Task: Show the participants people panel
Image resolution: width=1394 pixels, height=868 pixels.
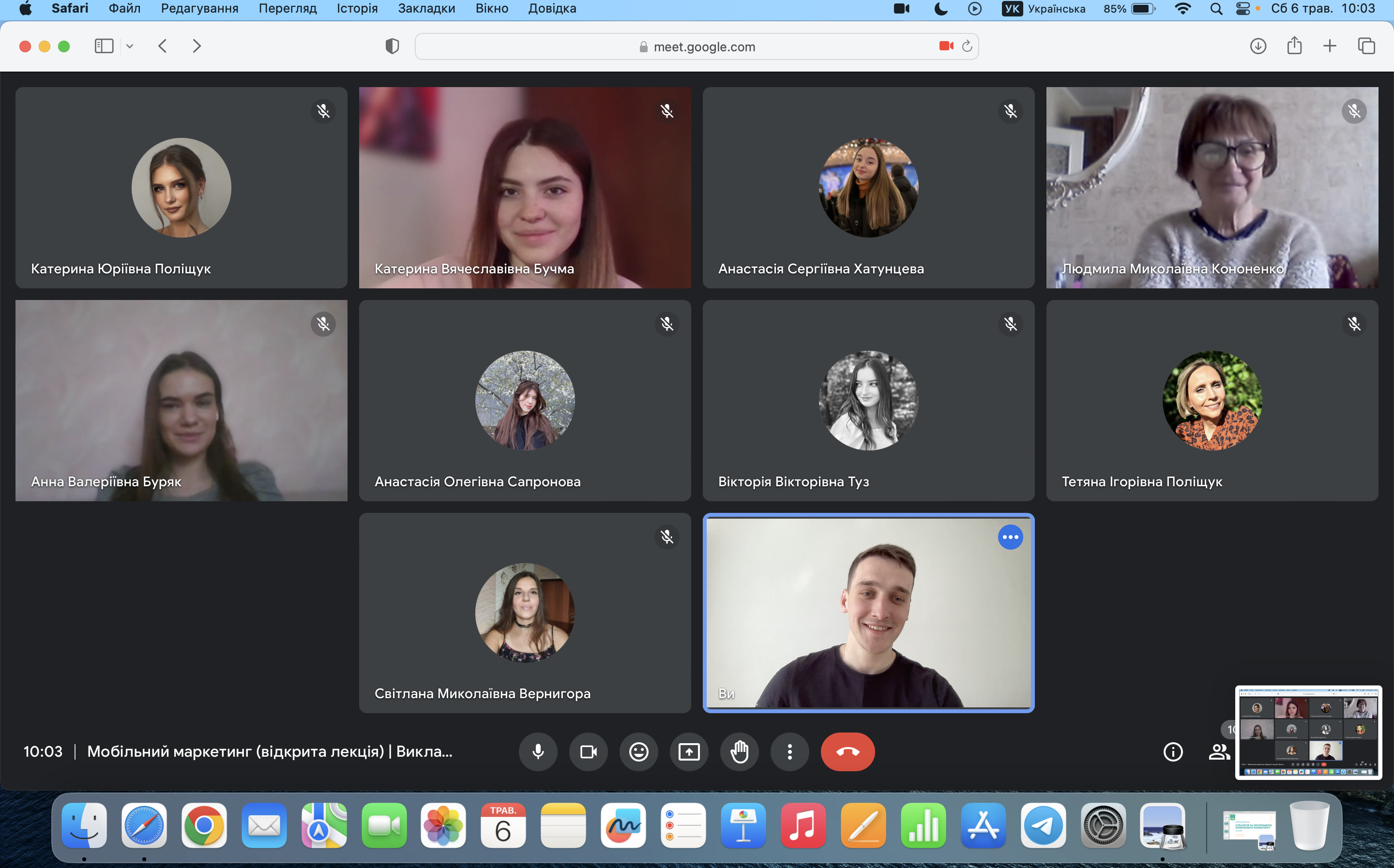Action: [x=1218, y=751]
